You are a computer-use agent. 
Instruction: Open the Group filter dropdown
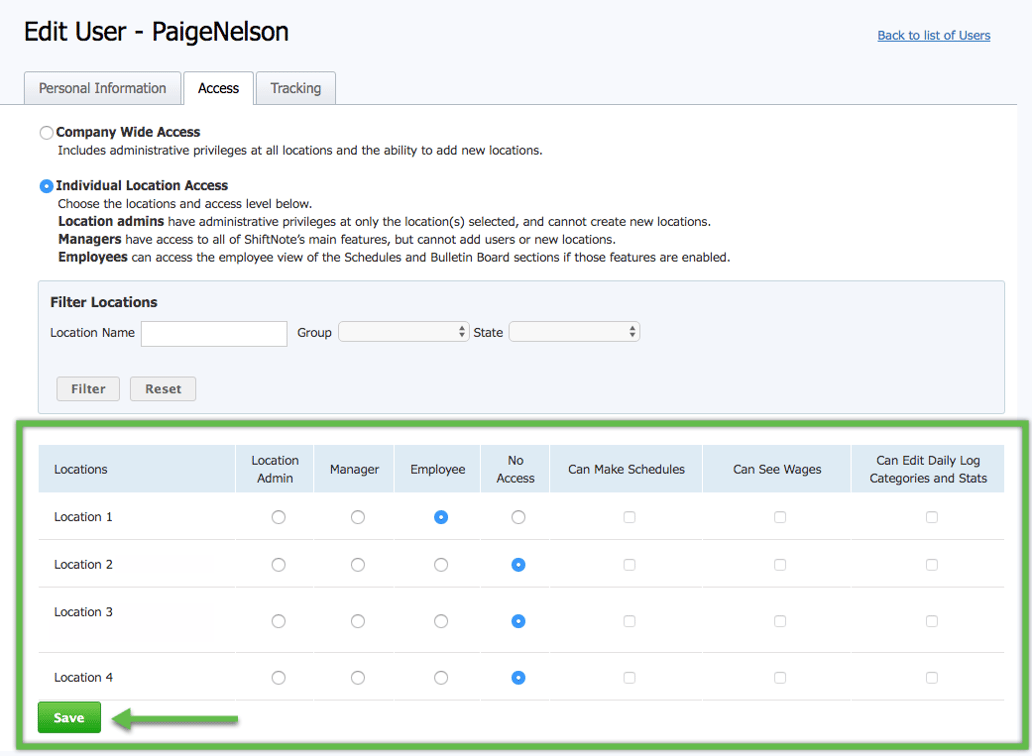[x=403, y=331]
